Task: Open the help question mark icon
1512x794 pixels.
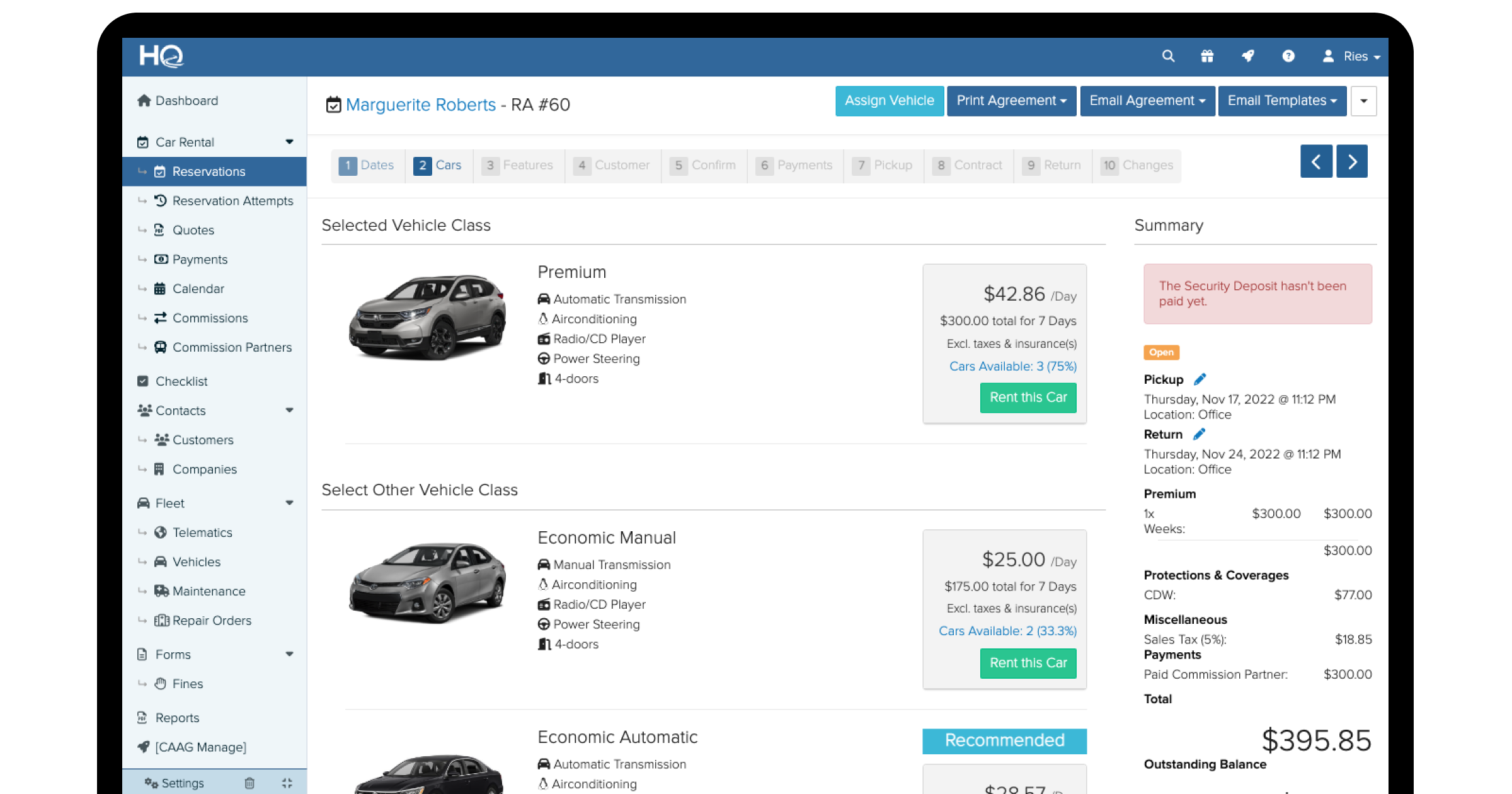Action: 1288,56
